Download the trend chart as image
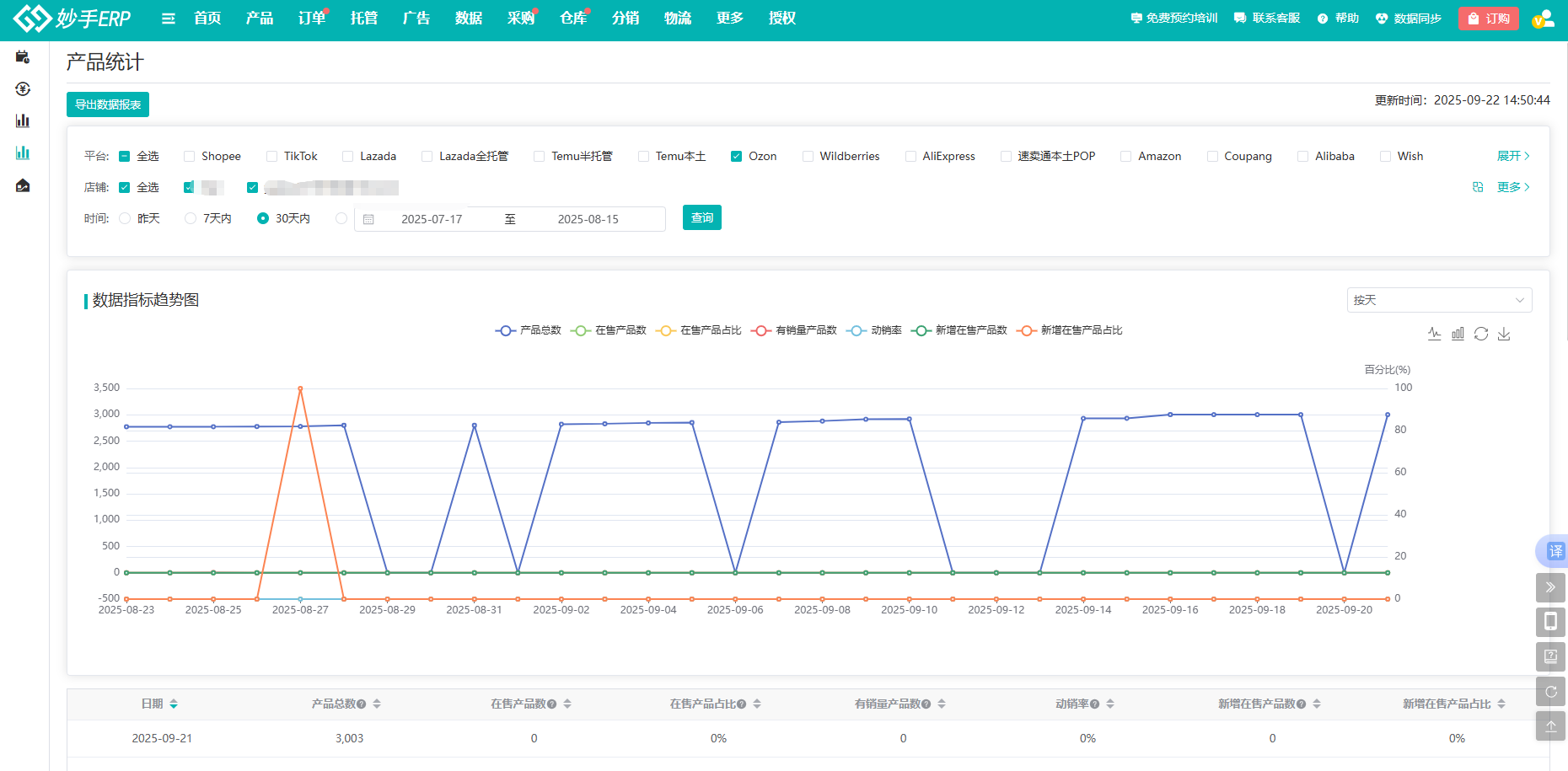The image size is (1568, 771). pyautogui.click(x=1504, y=334)
